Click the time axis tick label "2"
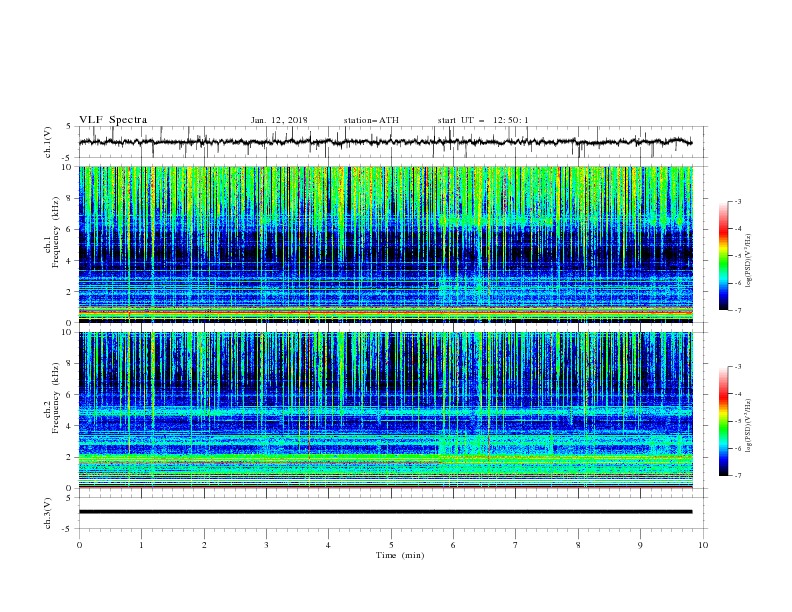Screen dimensions: 792x612 (x=204, y=545)
